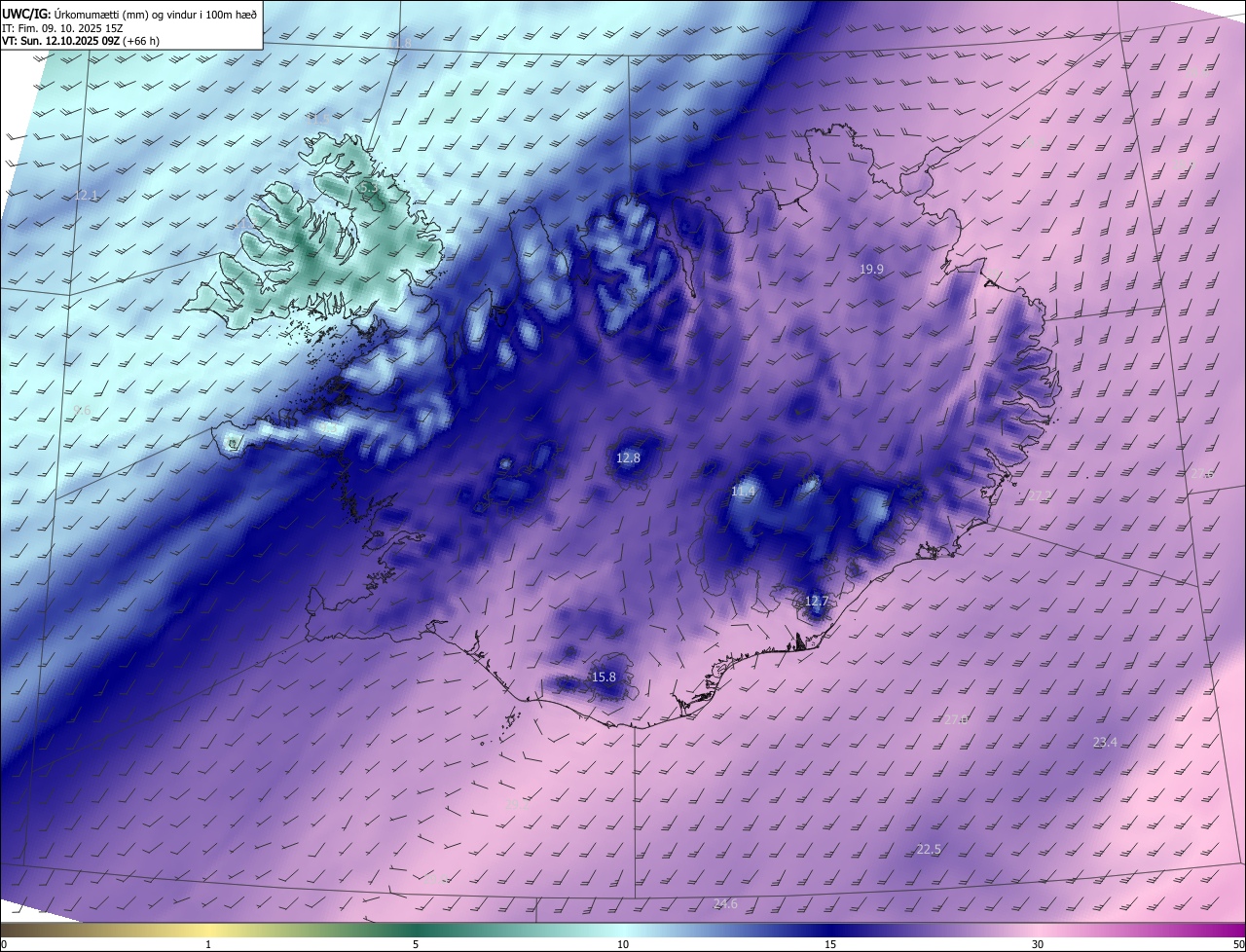
Task: Click the 23.4 precipitation value label
Action: (1105, 742)
